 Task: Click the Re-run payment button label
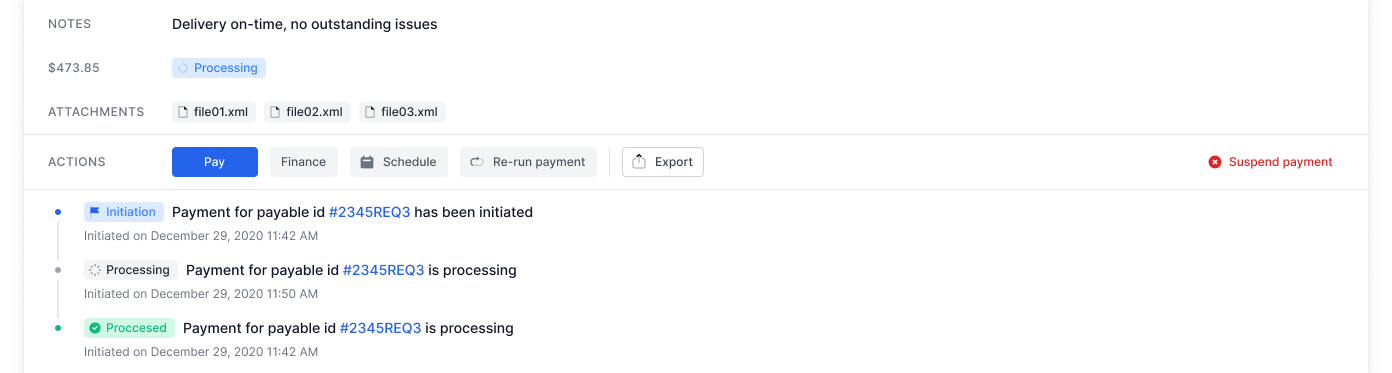click(539, 162)
